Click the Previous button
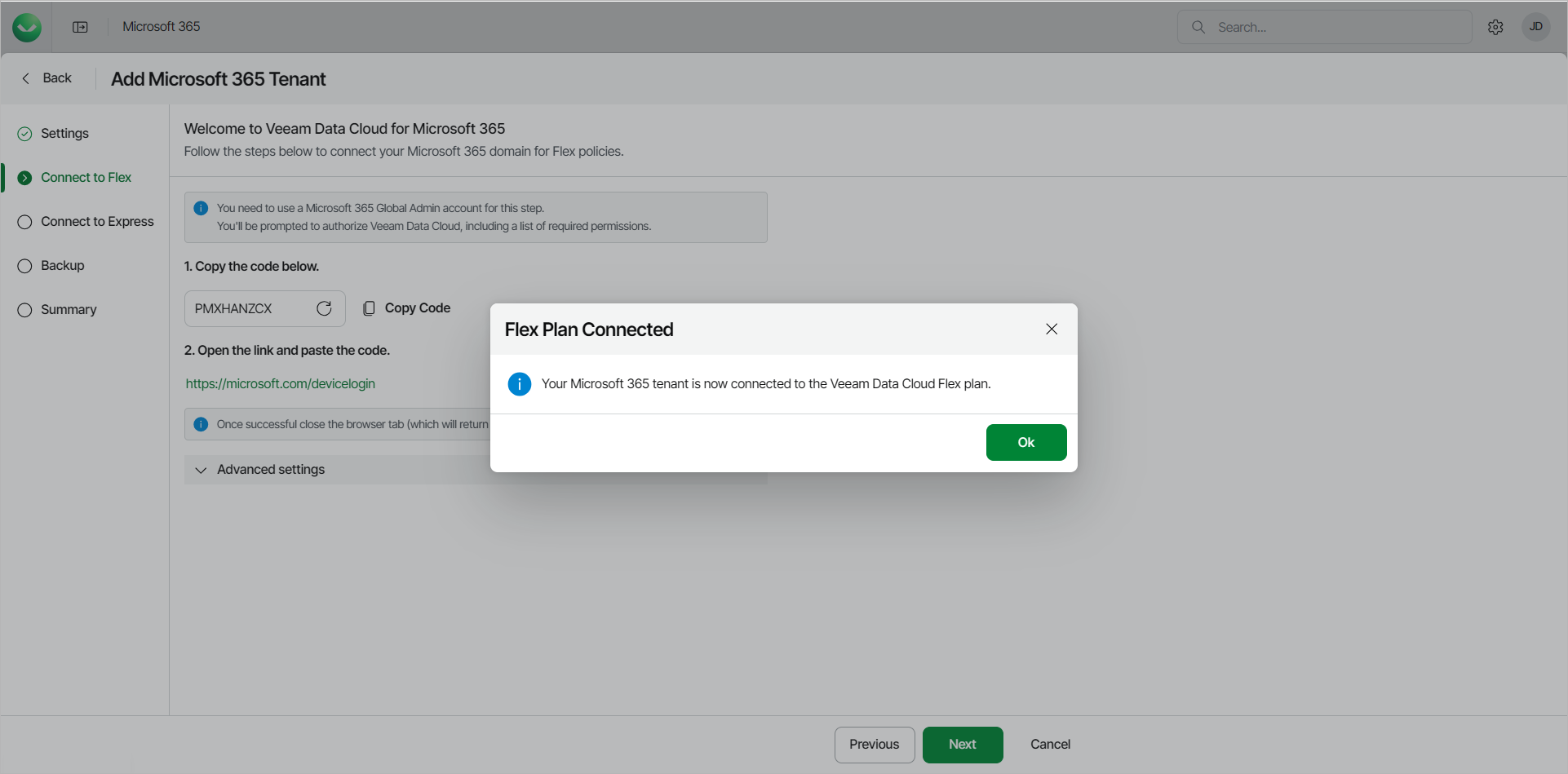This screenshot has width=1568, height=774. [x=874, y=745]
